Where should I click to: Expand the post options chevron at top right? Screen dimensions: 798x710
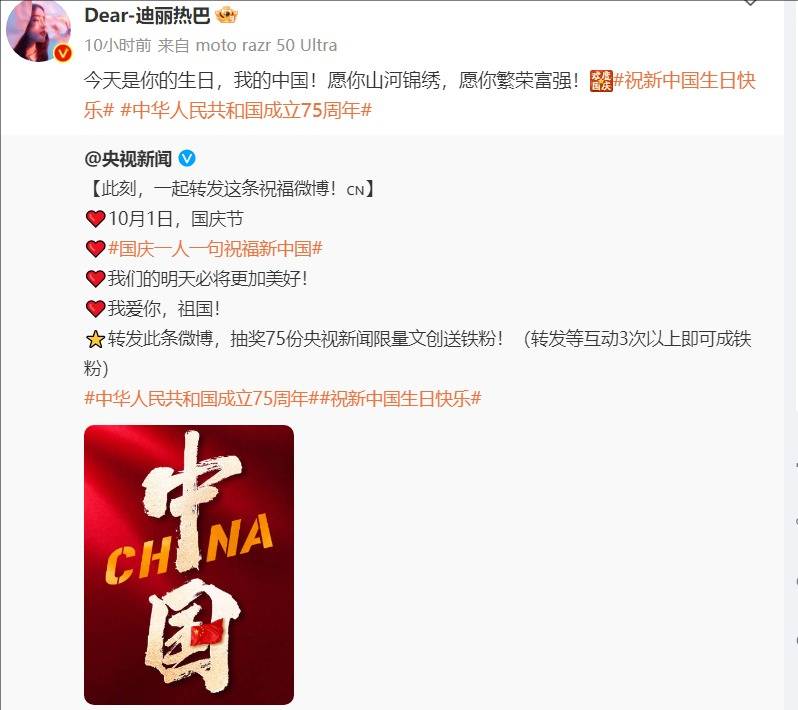tap(751, 3)
